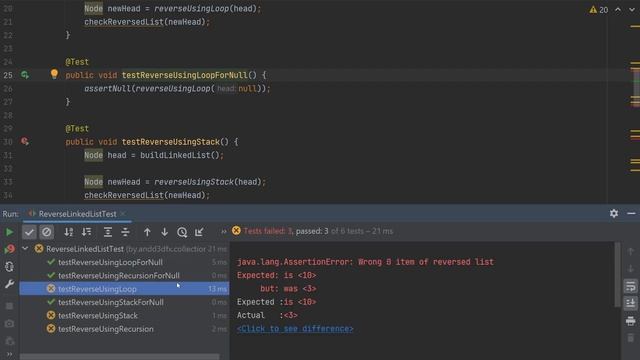Viewport: 640px width, 360px height.
Task: Select failed testReverseUsingRecursion result
Action: coord(106,329)
